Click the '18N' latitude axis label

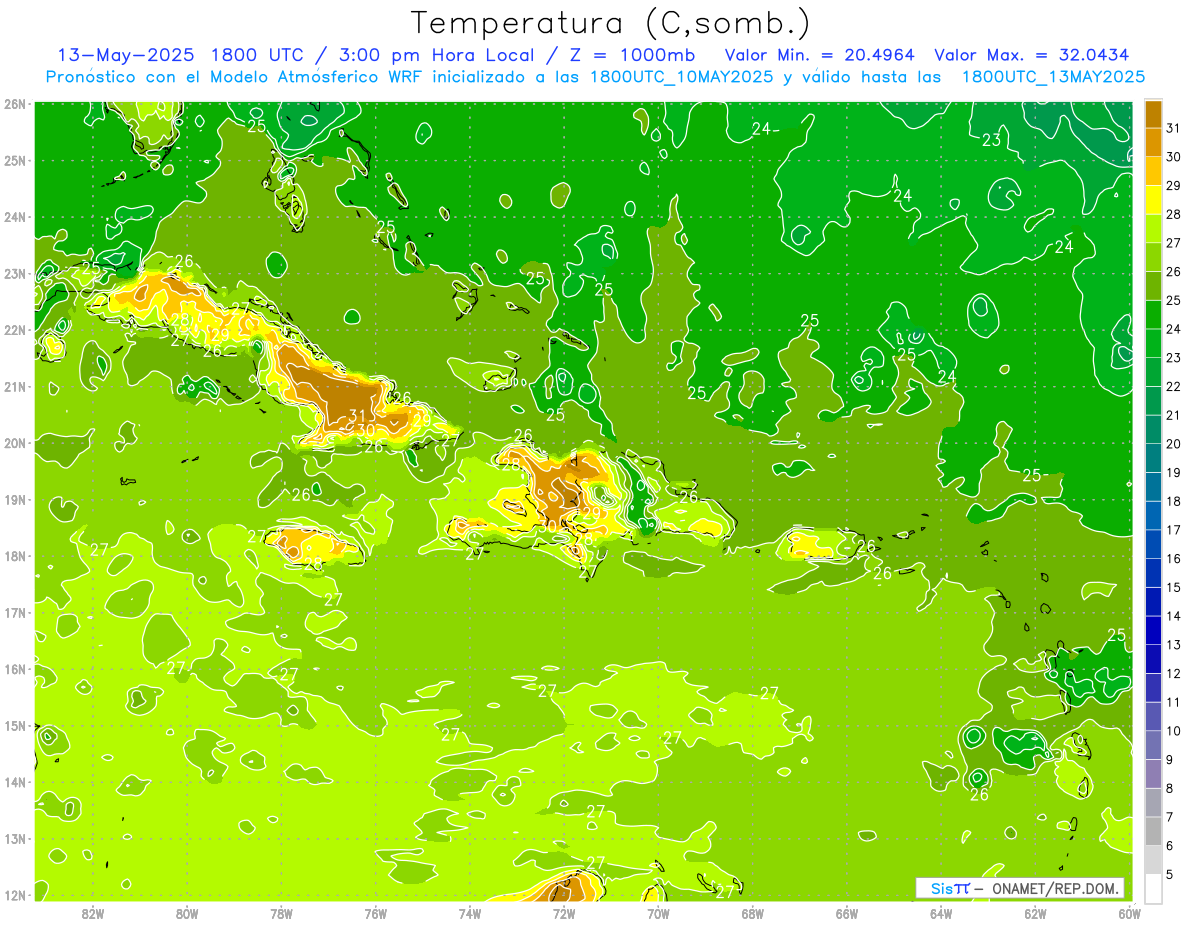(15, 556)
